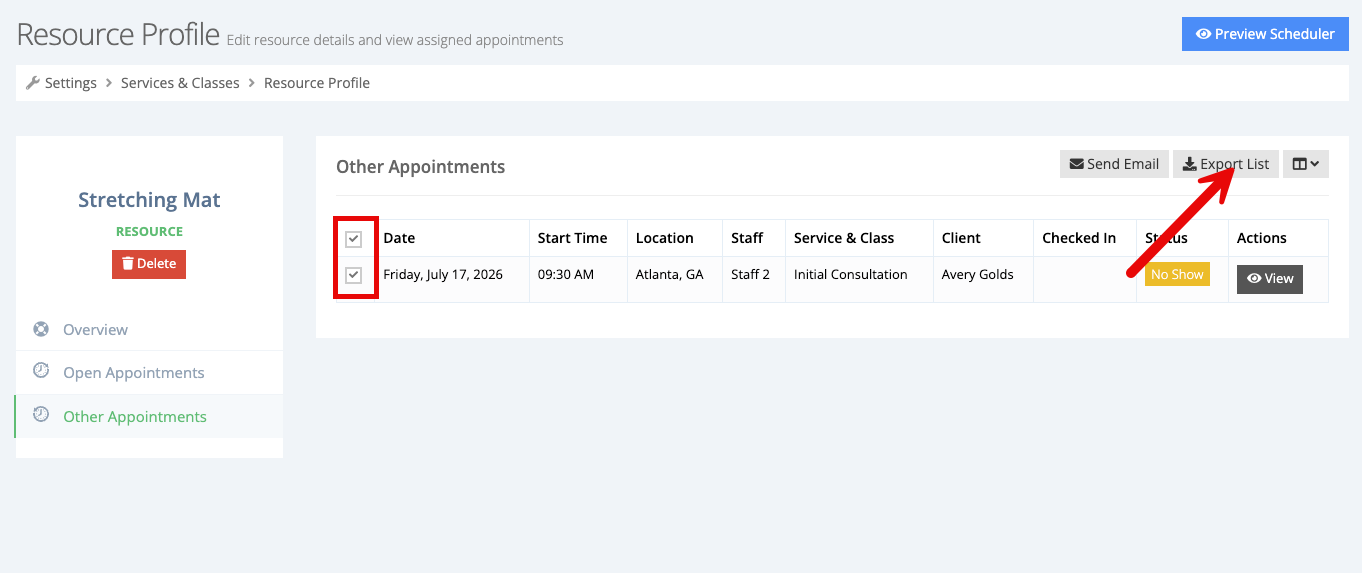Click the Preview Scheduler button
This screenshot has width=1362, height=573.
pyautogui.click(x=1265, y=34)
